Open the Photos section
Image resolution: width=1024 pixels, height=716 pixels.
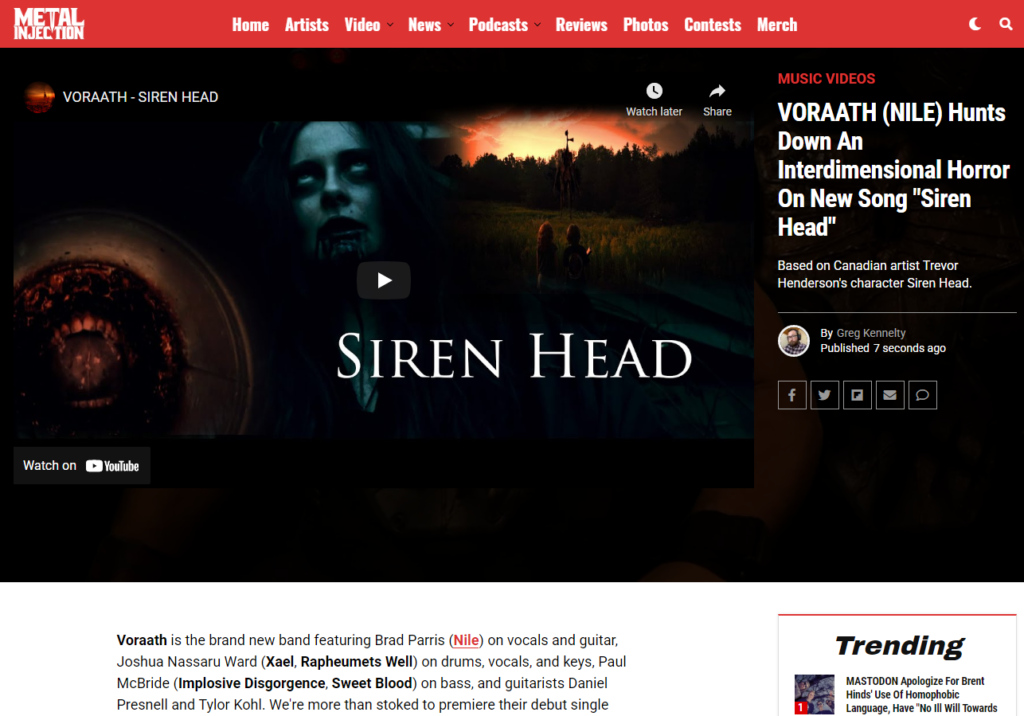pyautogui.click(x=645, y=25)
